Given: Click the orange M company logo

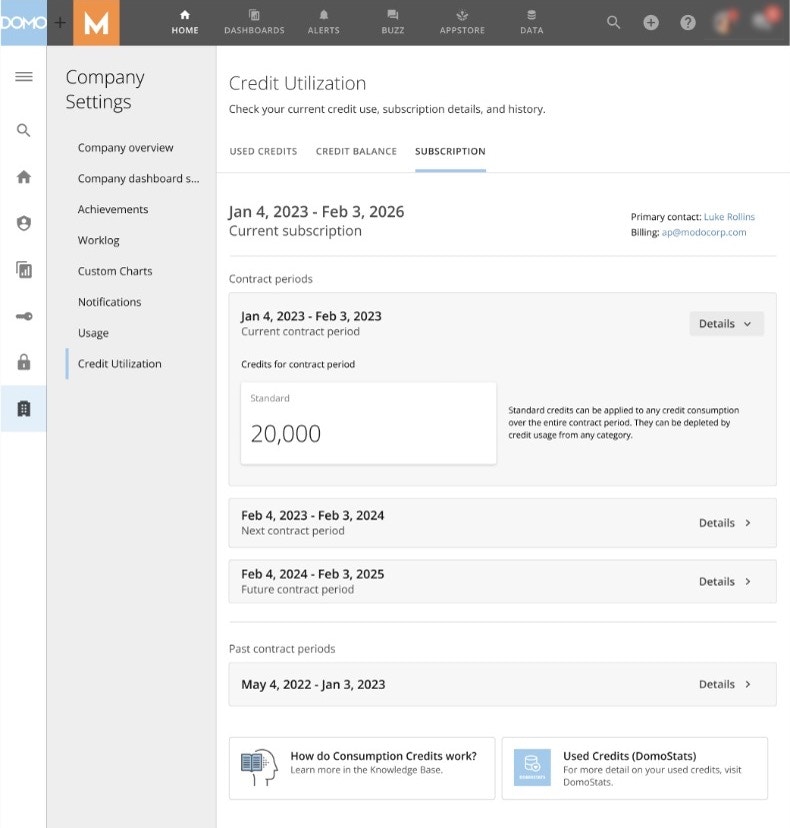Looking at the screenshot, I should click(x=96, y=23).
